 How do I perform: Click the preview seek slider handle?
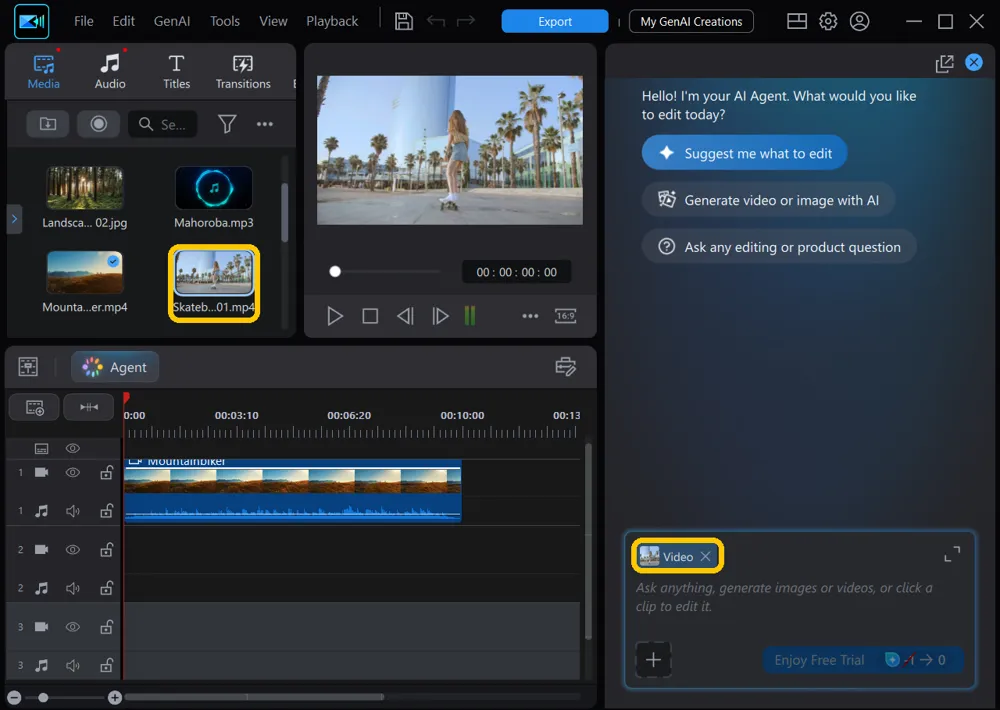pos(335,272)
